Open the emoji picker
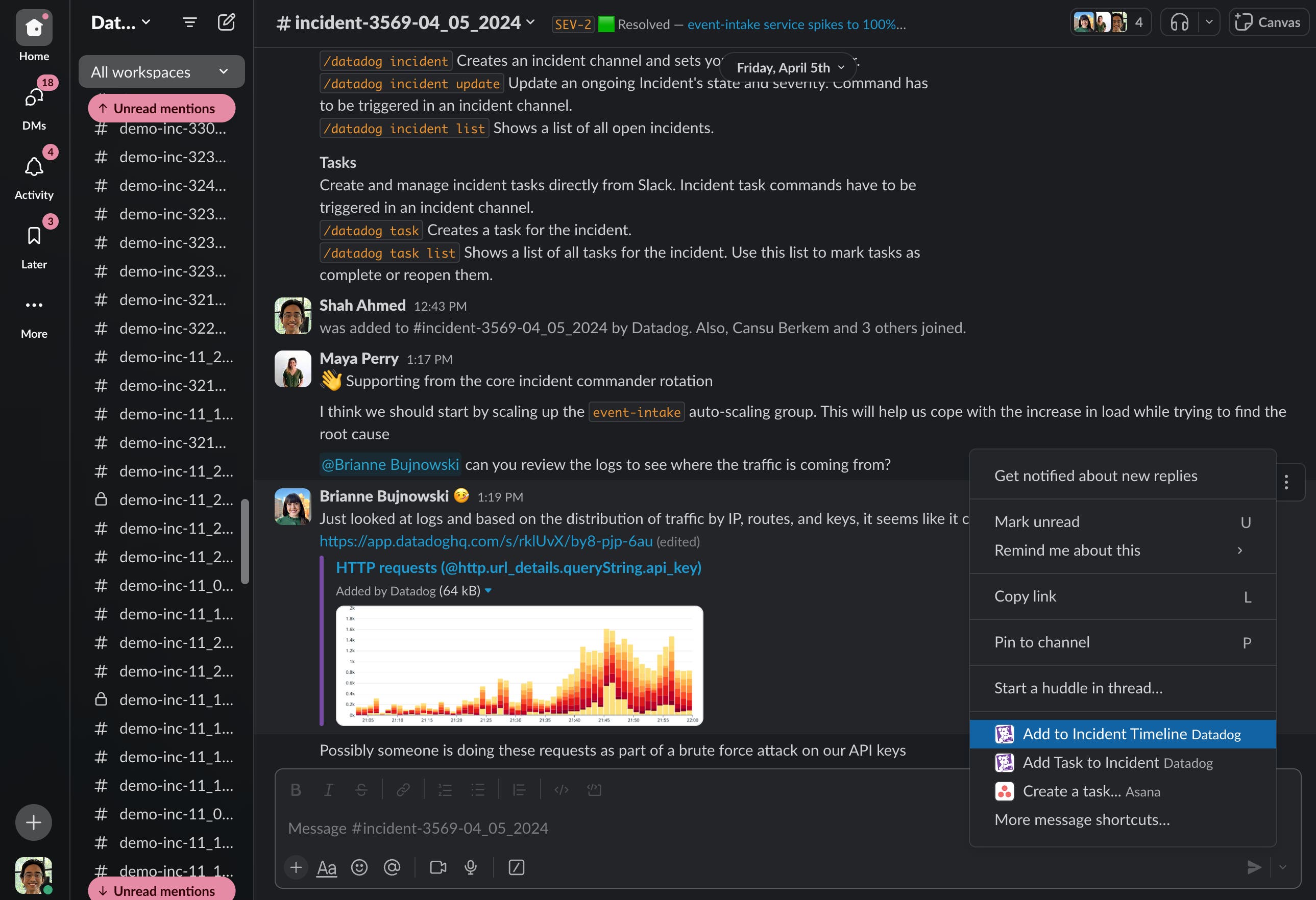 360,867
